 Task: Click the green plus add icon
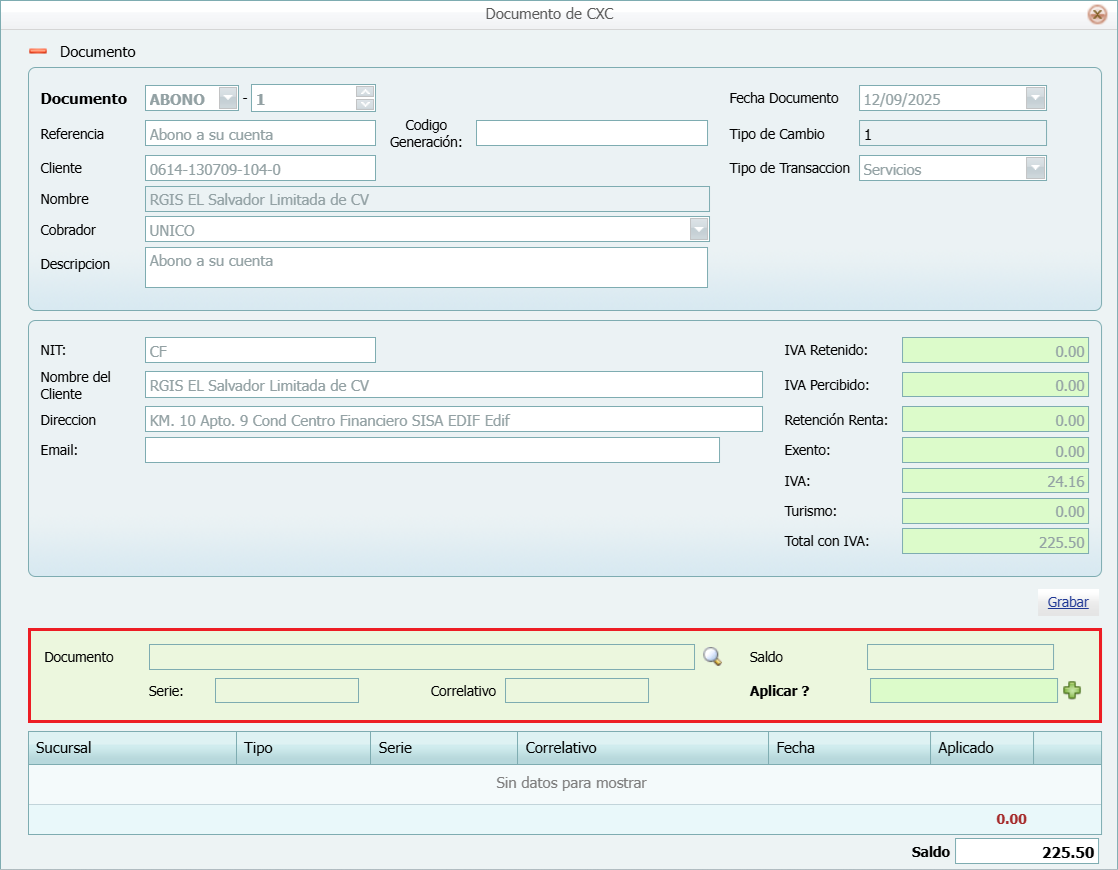1072,690
